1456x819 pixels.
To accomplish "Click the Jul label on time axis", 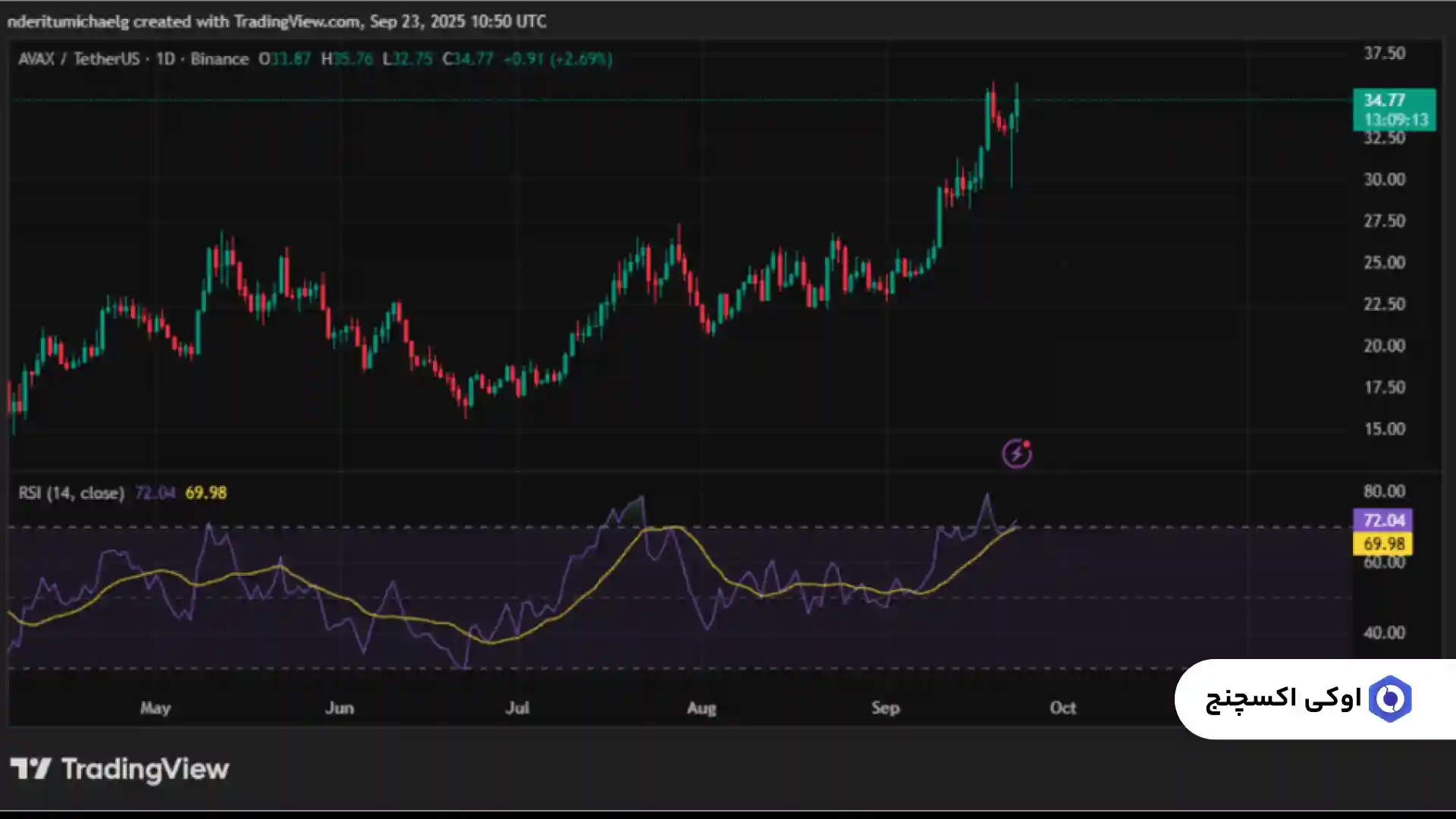I will coord(517,708).
